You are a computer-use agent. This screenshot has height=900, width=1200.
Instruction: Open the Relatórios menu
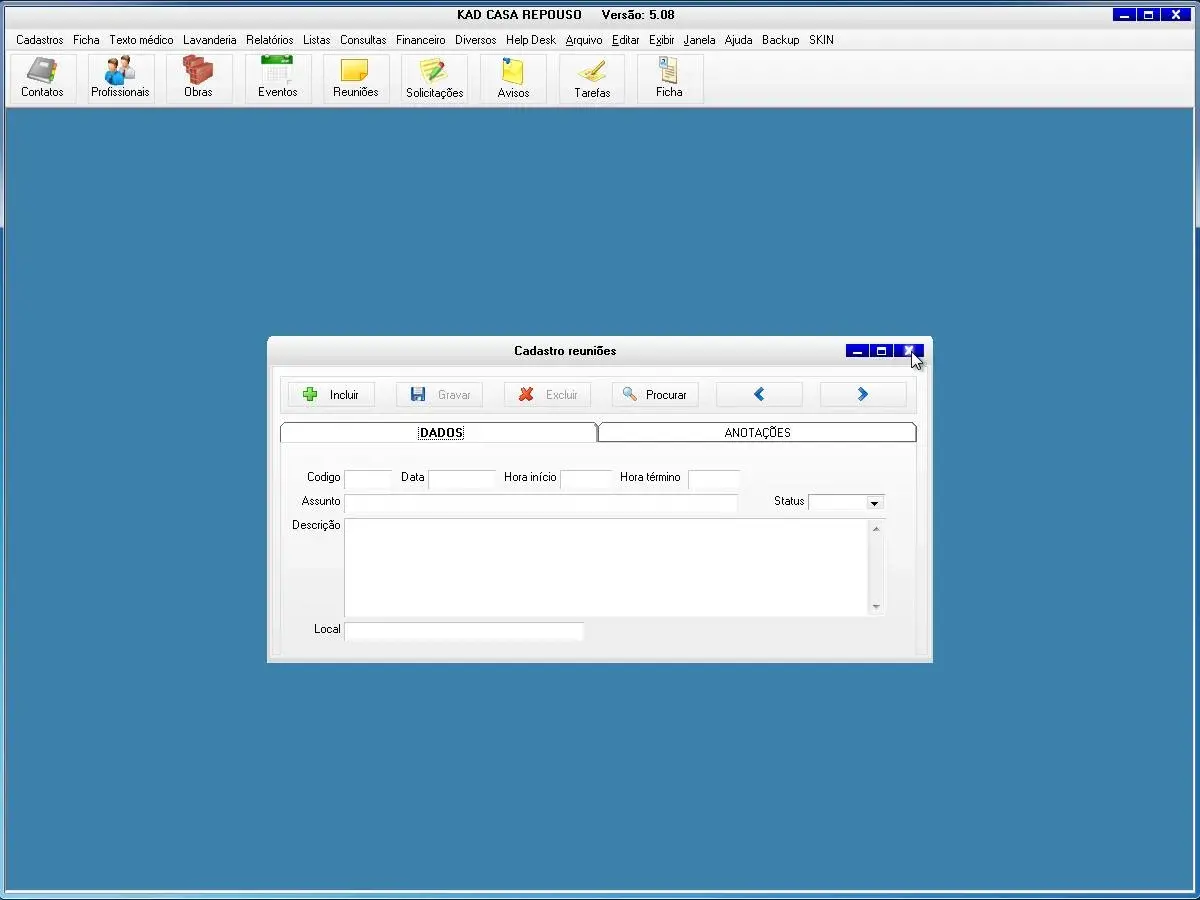[x=270, y=40]
